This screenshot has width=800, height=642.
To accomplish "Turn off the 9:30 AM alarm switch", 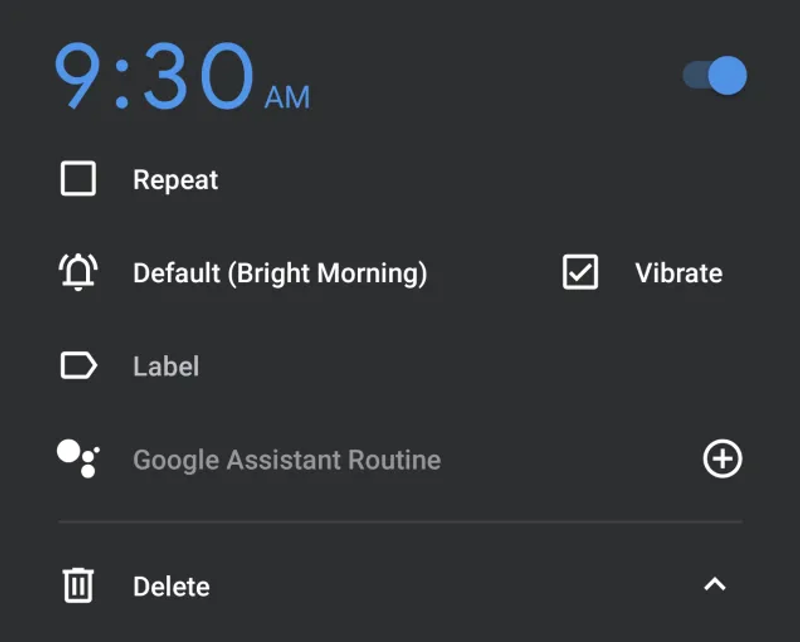I will [716, 76].
